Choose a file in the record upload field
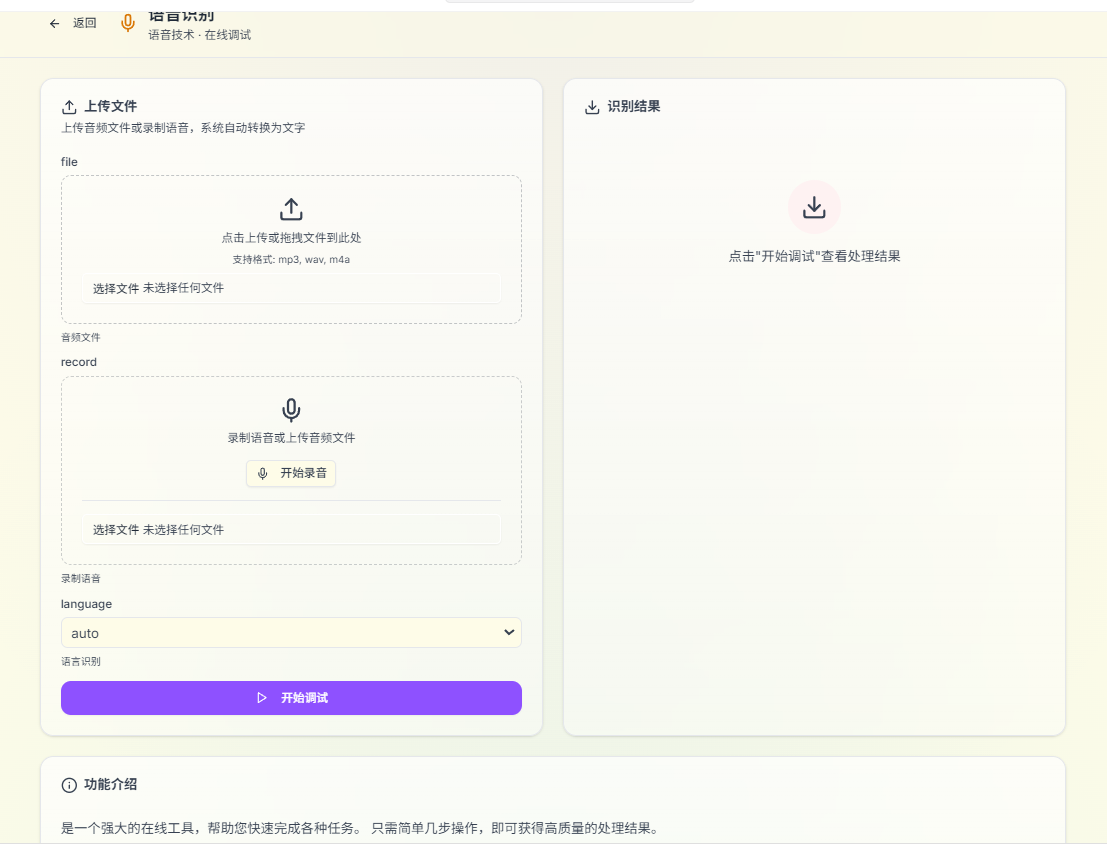The height and width of the screenshot is (844, 1107). [x=291, y=530]
